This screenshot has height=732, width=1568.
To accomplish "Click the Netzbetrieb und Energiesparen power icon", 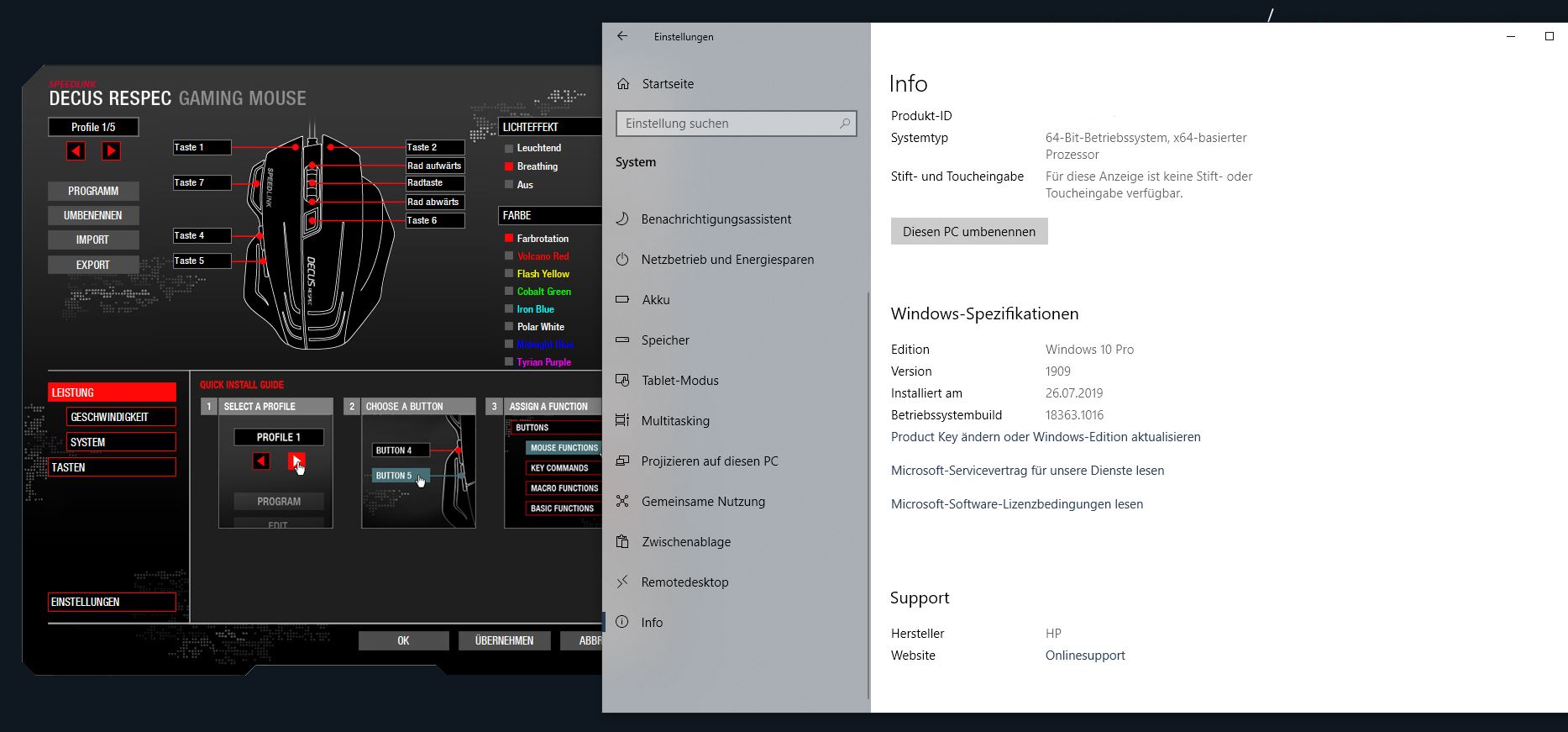I will coord(622,260).
